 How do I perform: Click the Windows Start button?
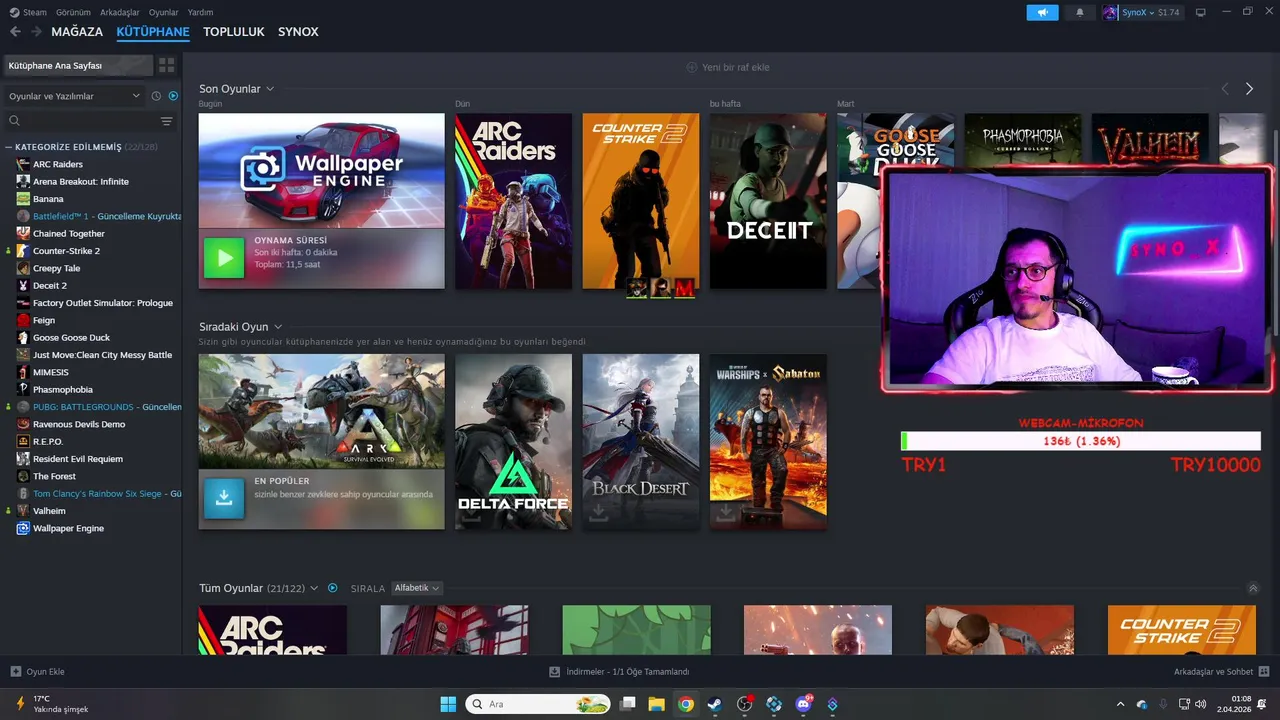(448, 704)
